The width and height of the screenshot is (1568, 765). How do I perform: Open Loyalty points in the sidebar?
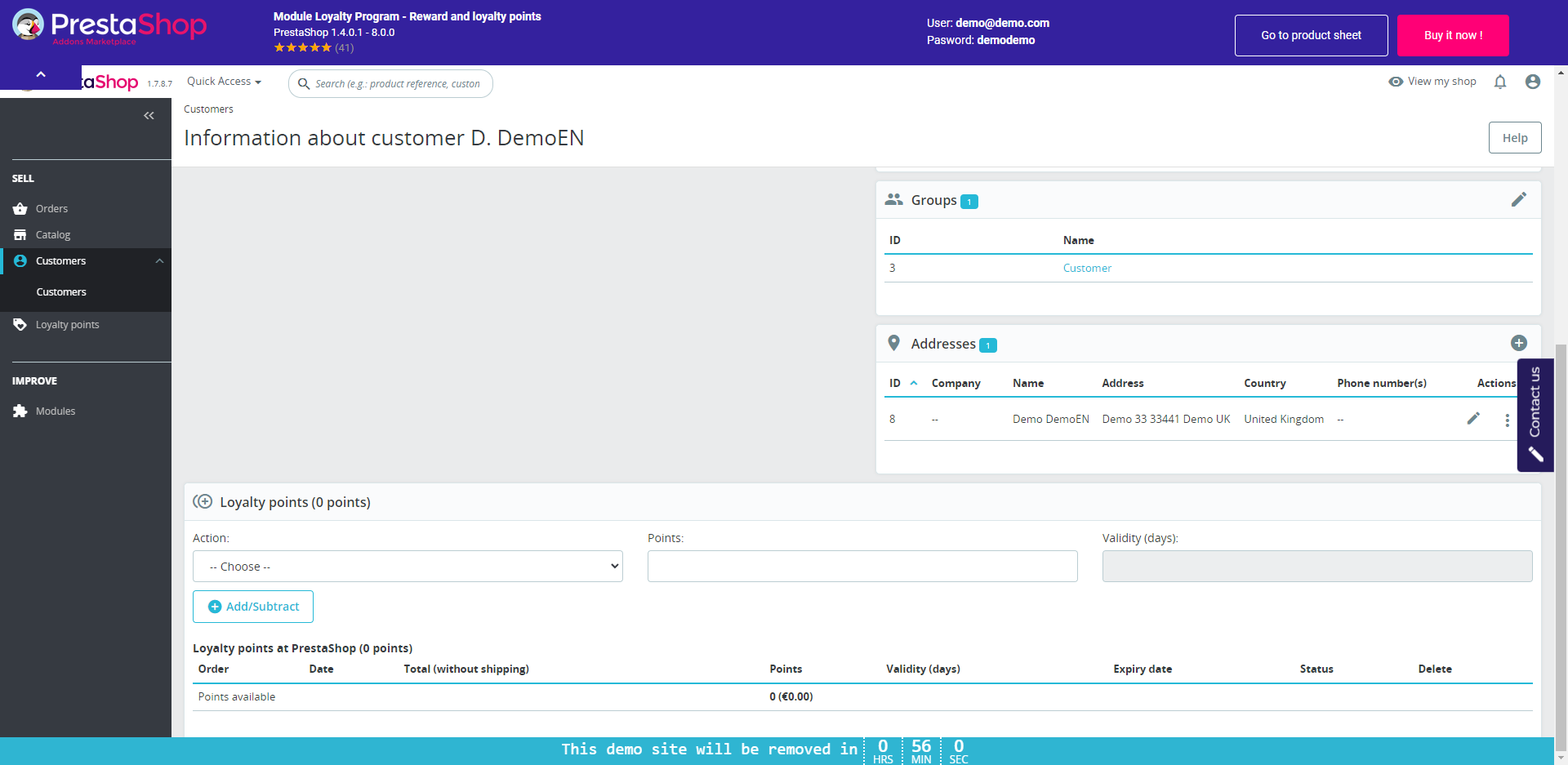tap(68, 325)
